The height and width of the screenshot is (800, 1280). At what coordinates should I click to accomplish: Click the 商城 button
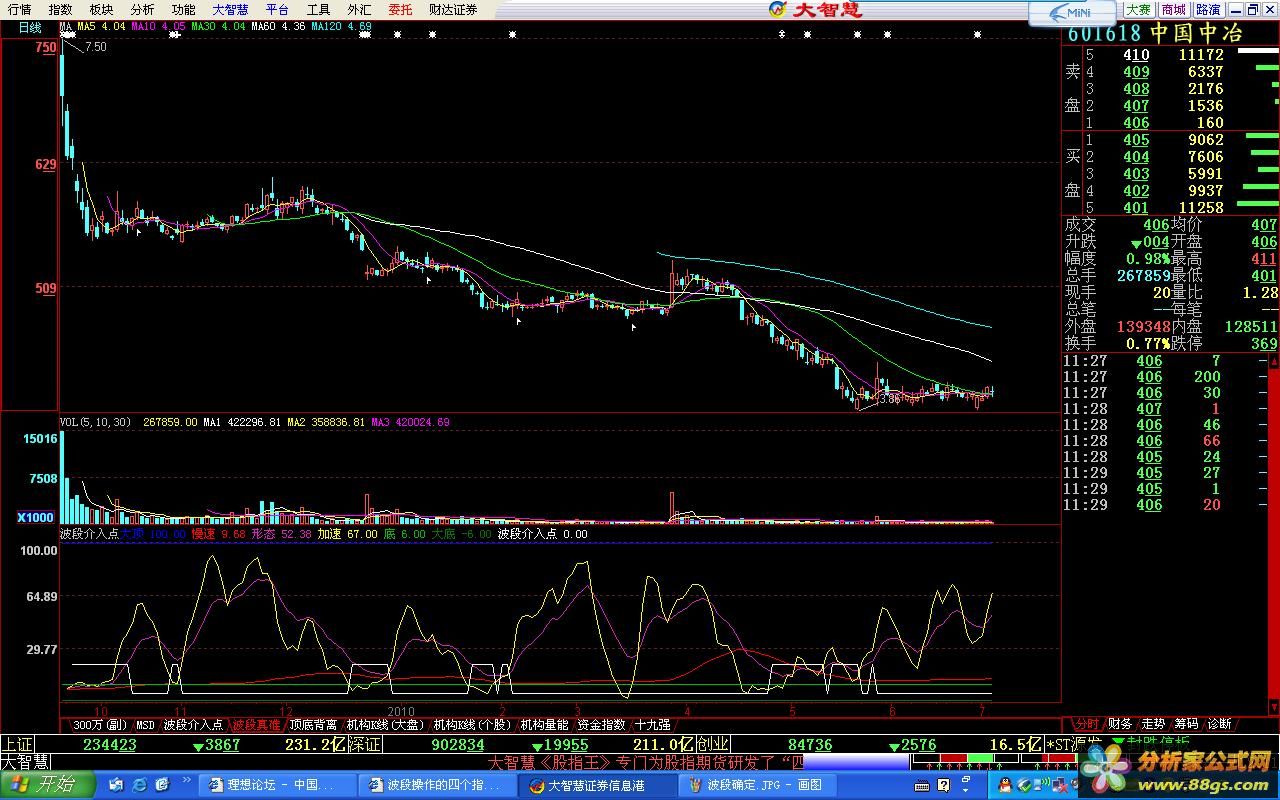1173,10
